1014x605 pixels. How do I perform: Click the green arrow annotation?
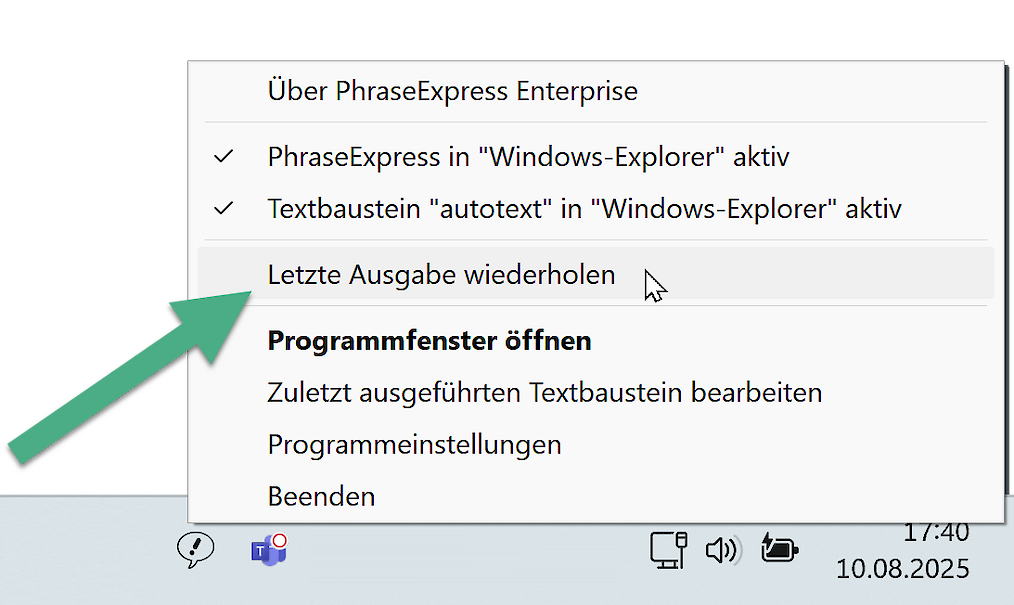pyautogui.click(x=129, y=378)
